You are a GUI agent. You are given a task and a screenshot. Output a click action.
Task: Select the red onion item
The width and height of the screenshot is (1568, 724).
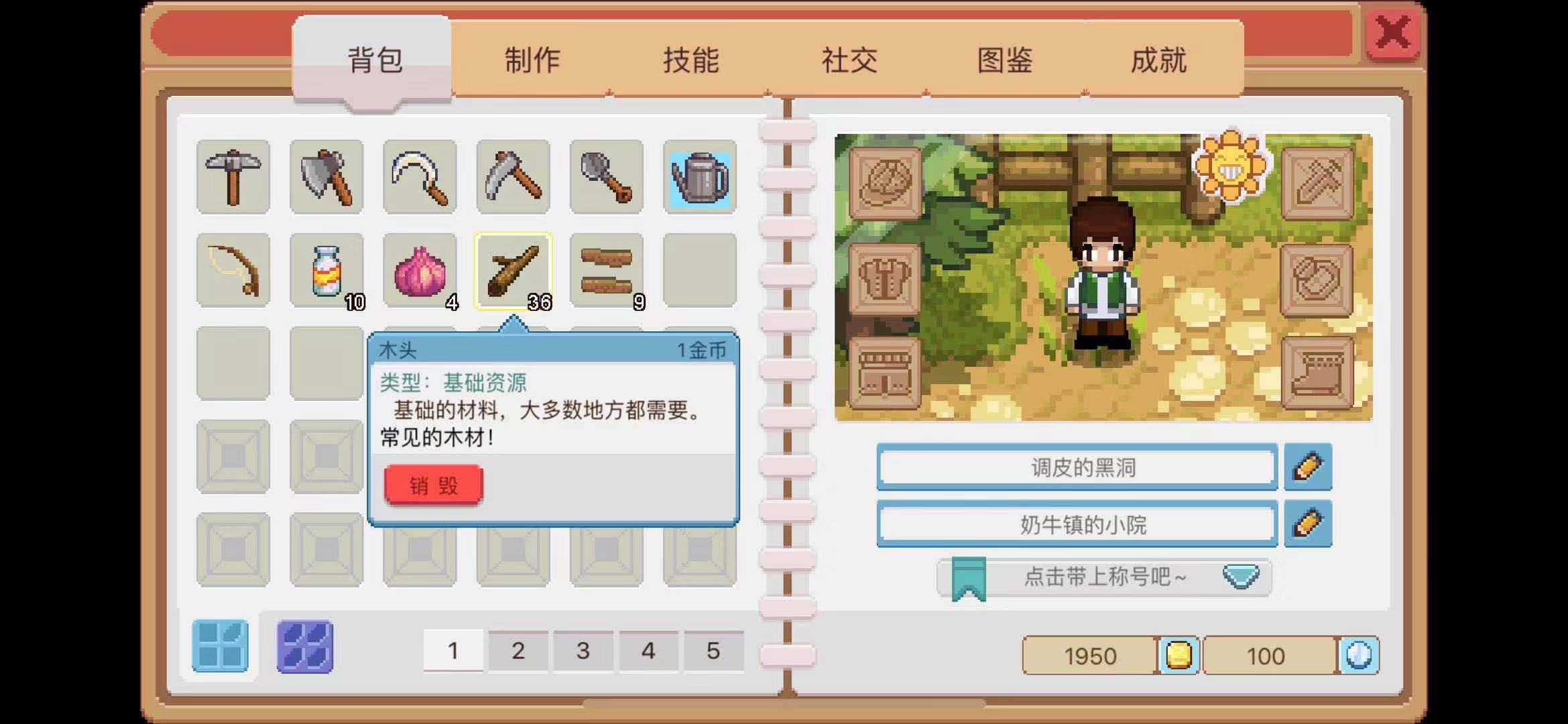tap(420, 270)
